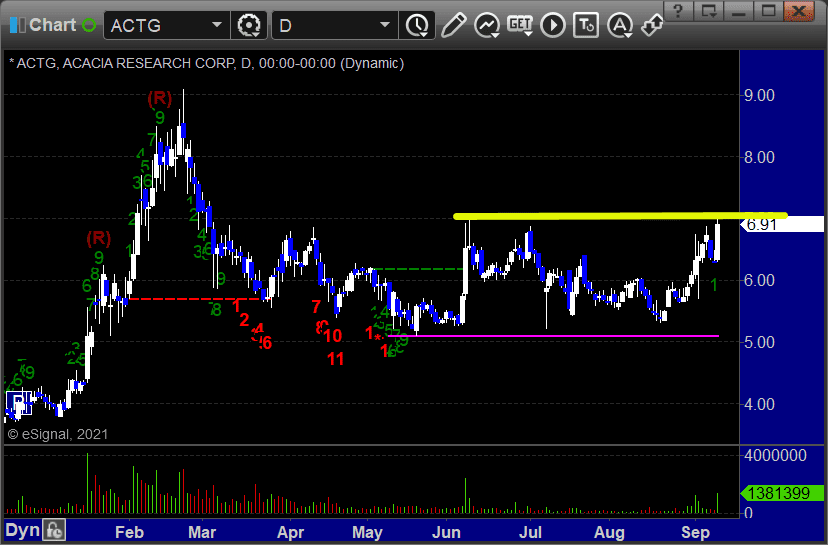This screenshot has height=545, width=828.
Task: Click the Dyn scaling label
Action: 22,530
